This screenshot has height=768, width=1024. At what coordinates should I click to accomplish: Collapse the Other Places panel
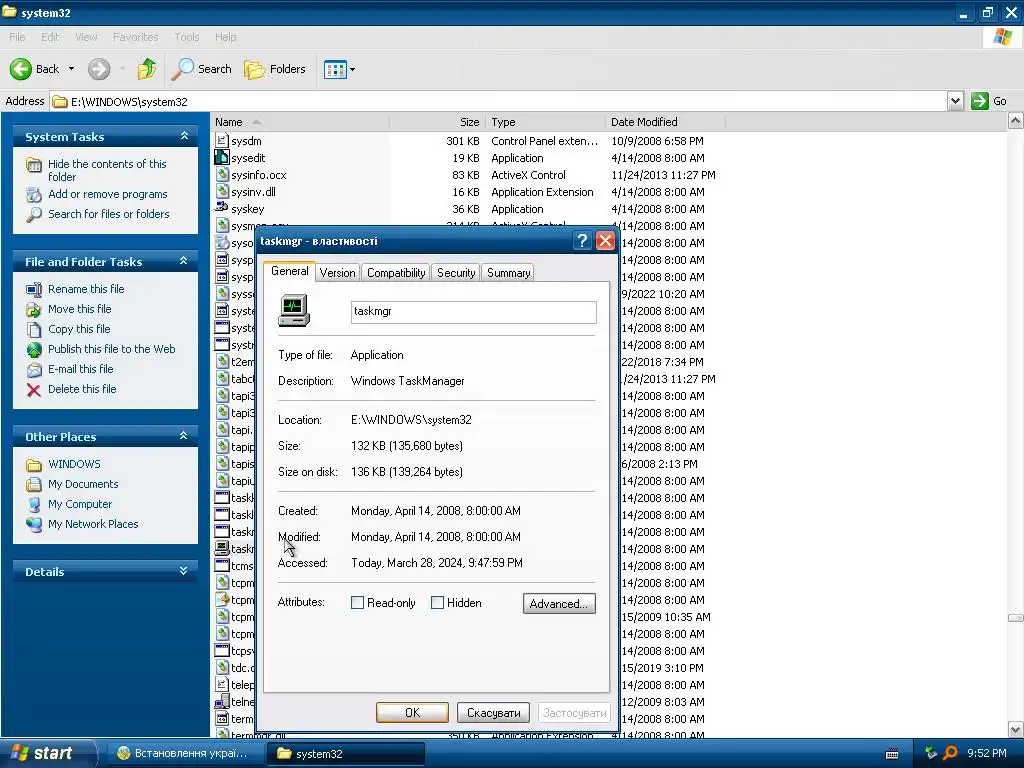[184, 436]
